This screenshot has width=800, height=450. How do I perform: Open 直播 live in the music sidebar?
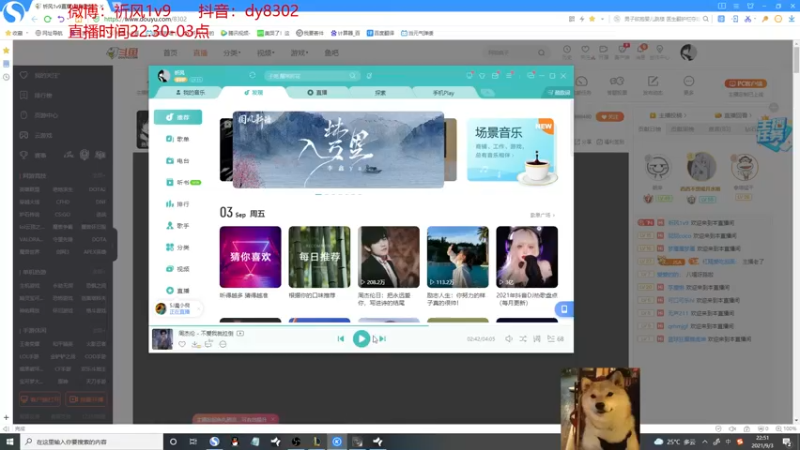[178, 291]
